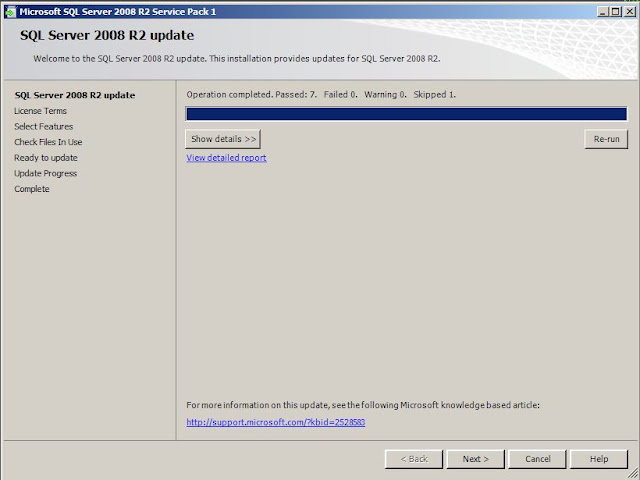Click the completed blue progress bar
This screenshot has height=480, width=640.
click(x=406, y=114)
